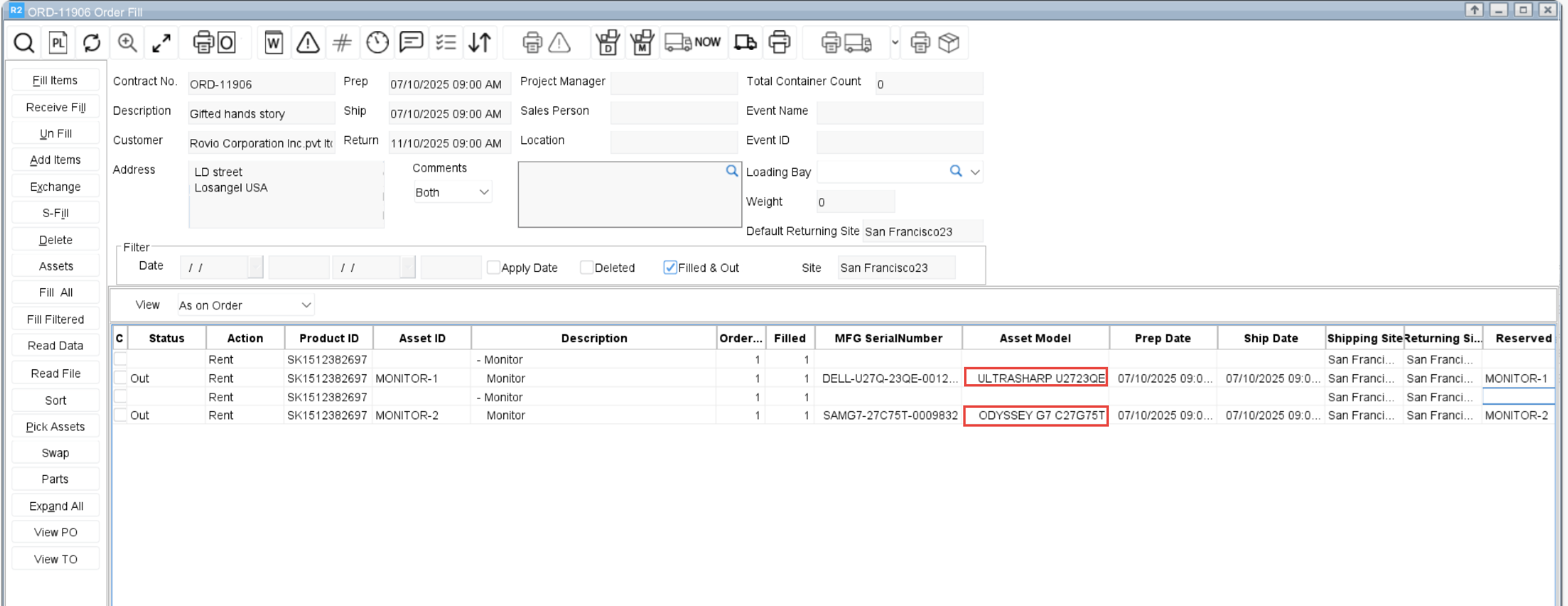Image resolution: width=1568 pixels, height=606 pixels.
Task: Click the truck NOW ship icon
Action: tap(692, 43)
